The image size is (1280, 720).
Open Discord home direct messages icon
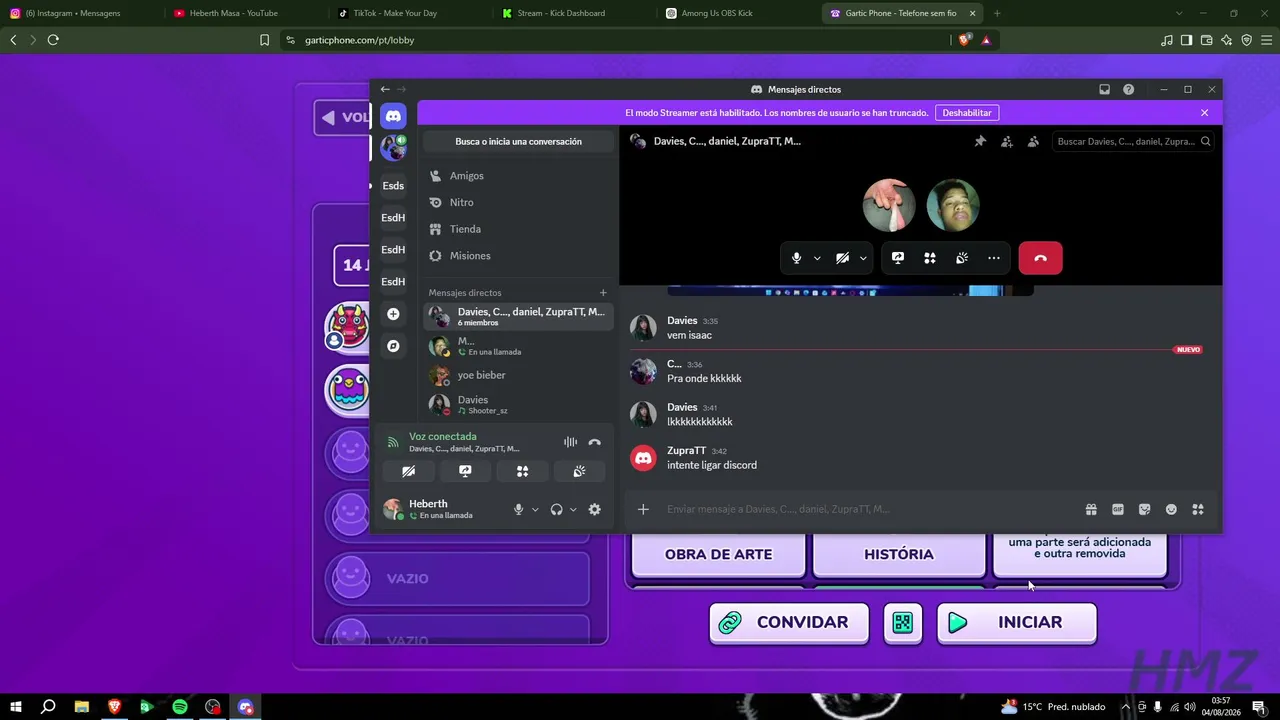coord(393,116)
